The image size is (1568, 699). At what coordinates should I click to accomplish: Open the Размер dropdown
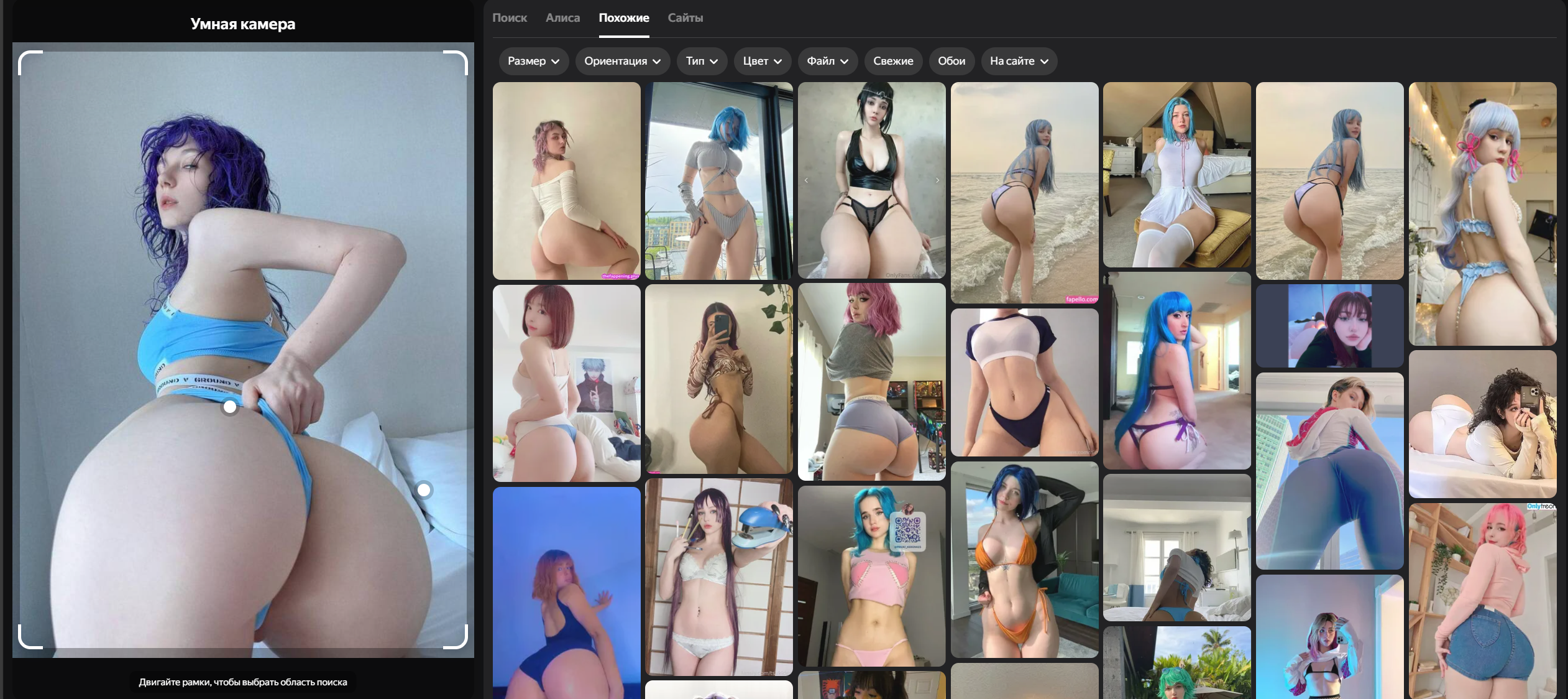[x=533, y=61]
